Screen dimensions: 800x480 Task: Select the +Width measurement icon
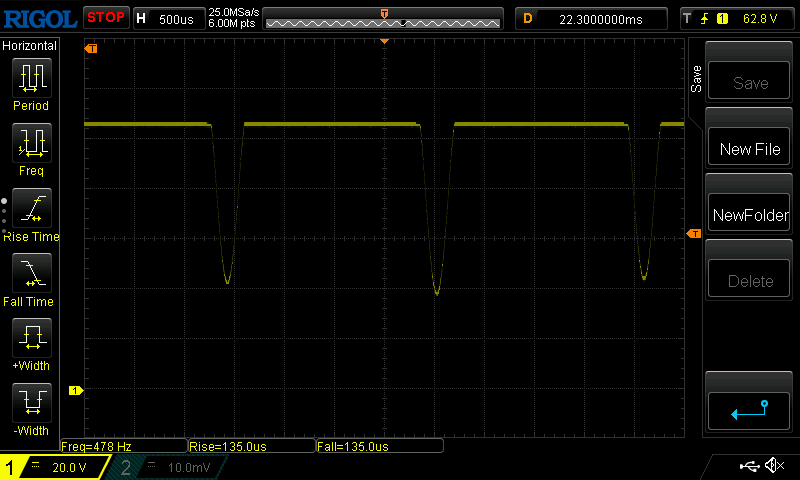32,338
